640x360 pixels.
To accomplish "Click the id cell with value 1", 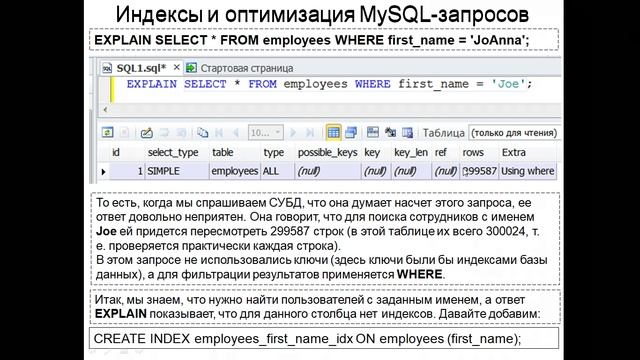I will pos(127,171).
